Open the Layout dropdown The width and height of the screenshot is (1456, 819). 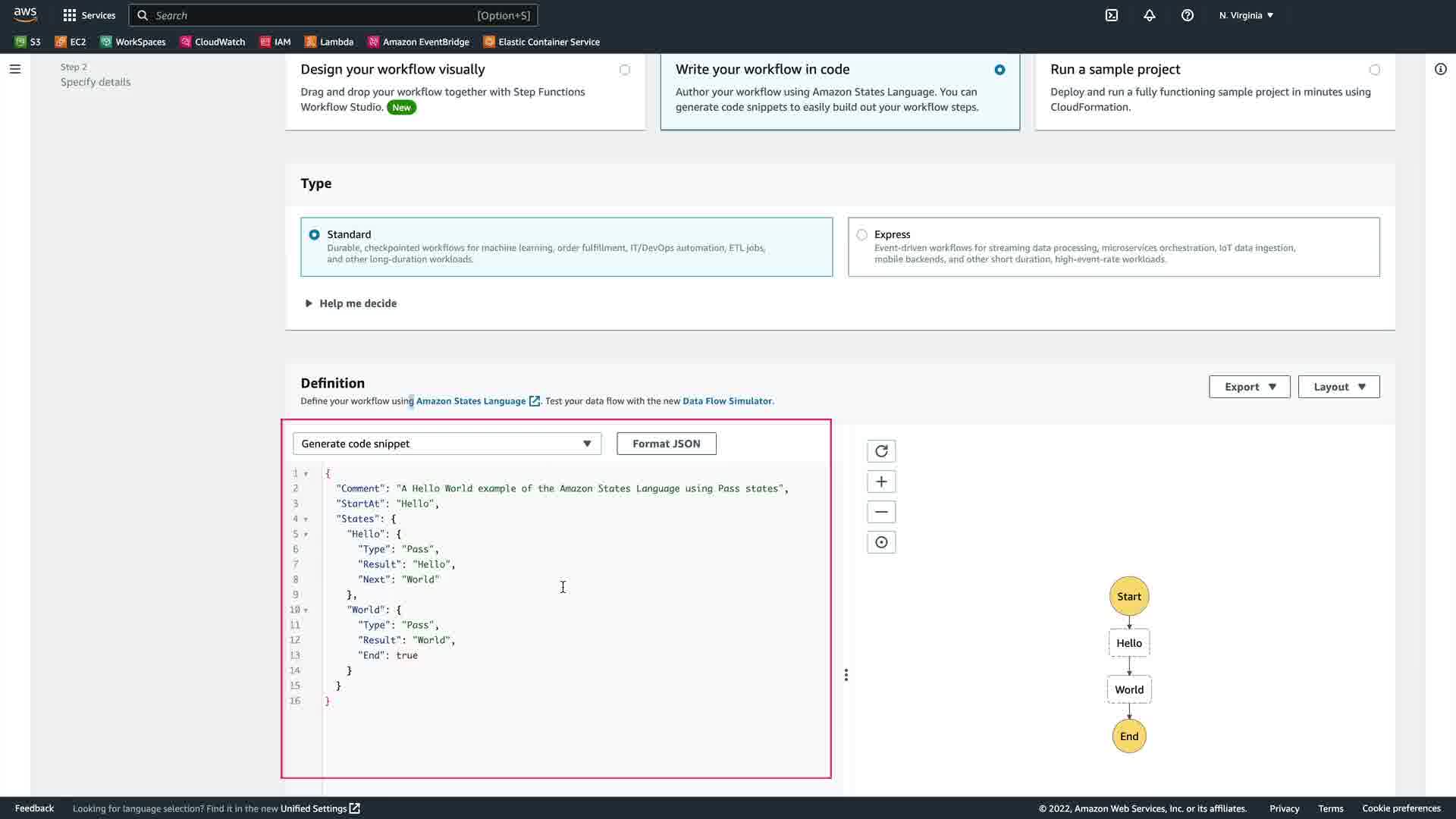(1338, 387)
